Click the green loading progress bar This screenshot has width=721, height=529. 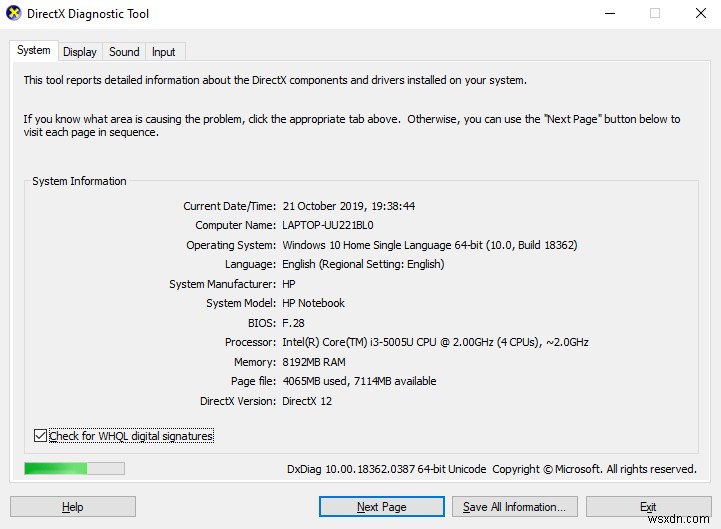pos(74,468)
